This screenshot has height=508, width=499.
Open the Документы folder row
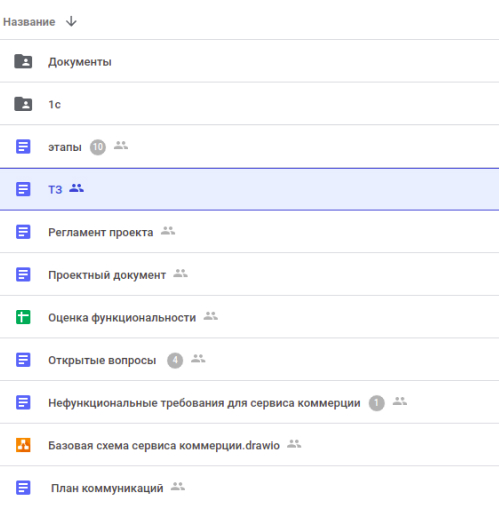pos(249,61)
